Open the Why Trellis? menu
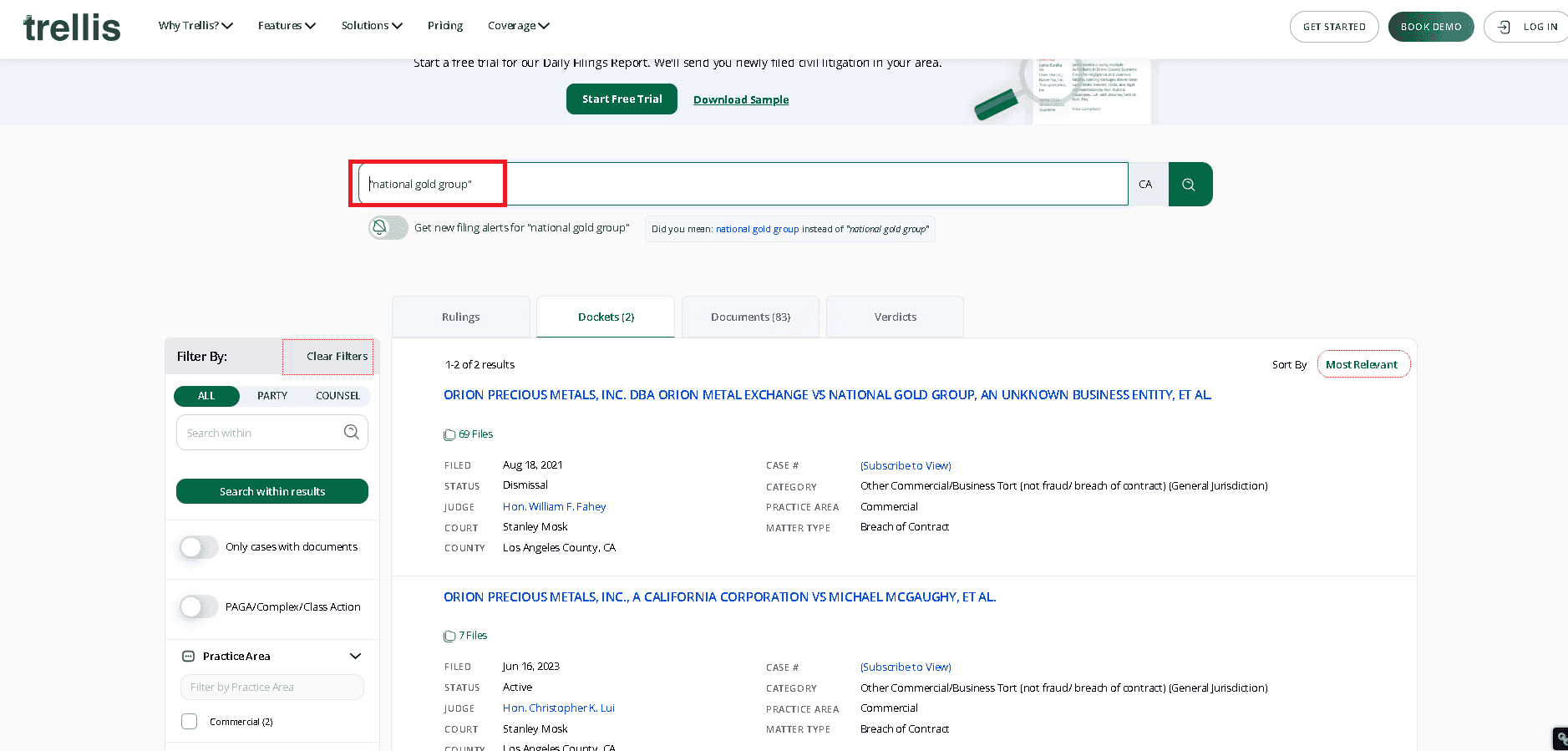 coord(195,26)
